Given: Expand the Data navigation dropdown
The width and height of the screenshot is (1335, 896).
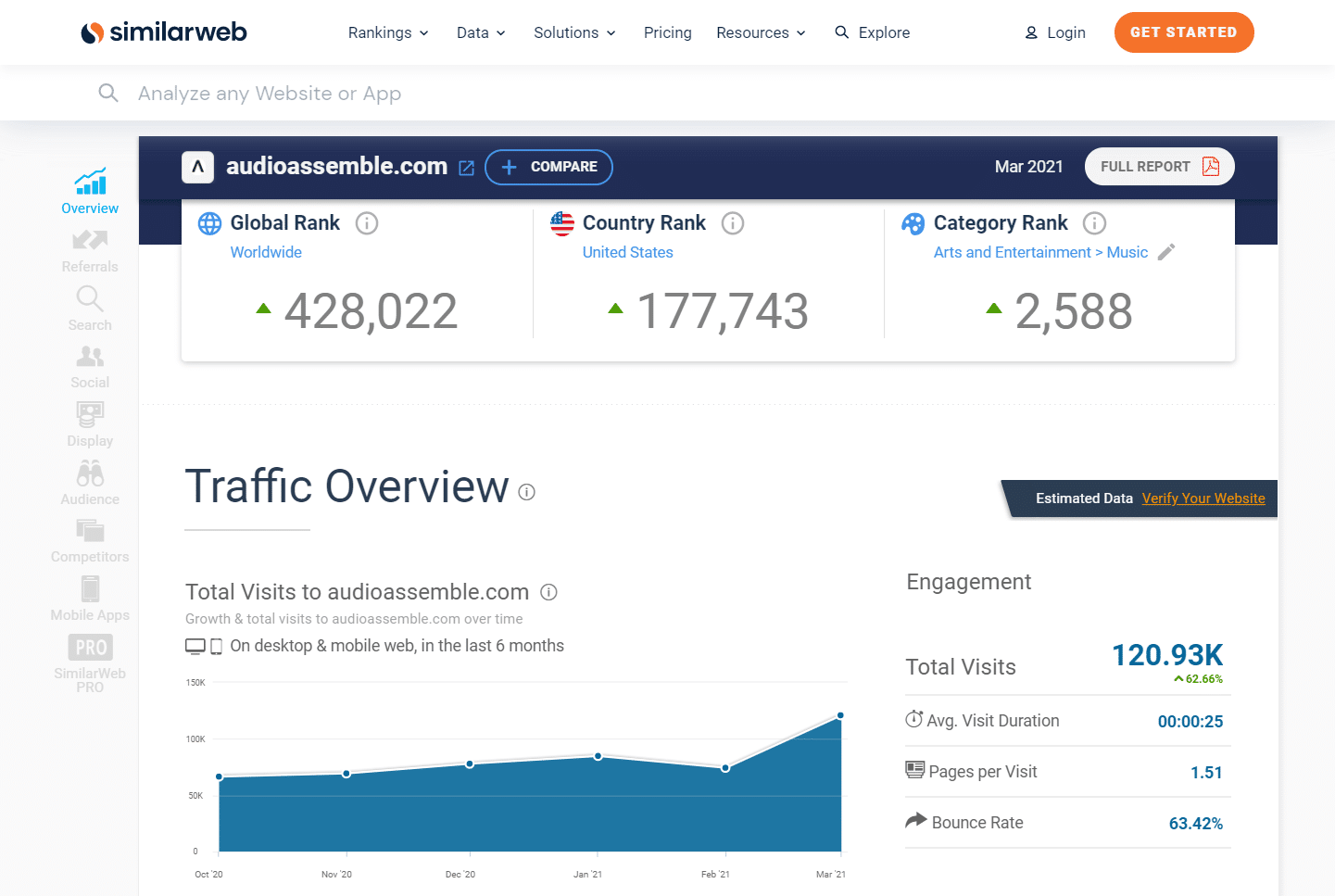Looking at the screenshot, I should tap(480, 32).
